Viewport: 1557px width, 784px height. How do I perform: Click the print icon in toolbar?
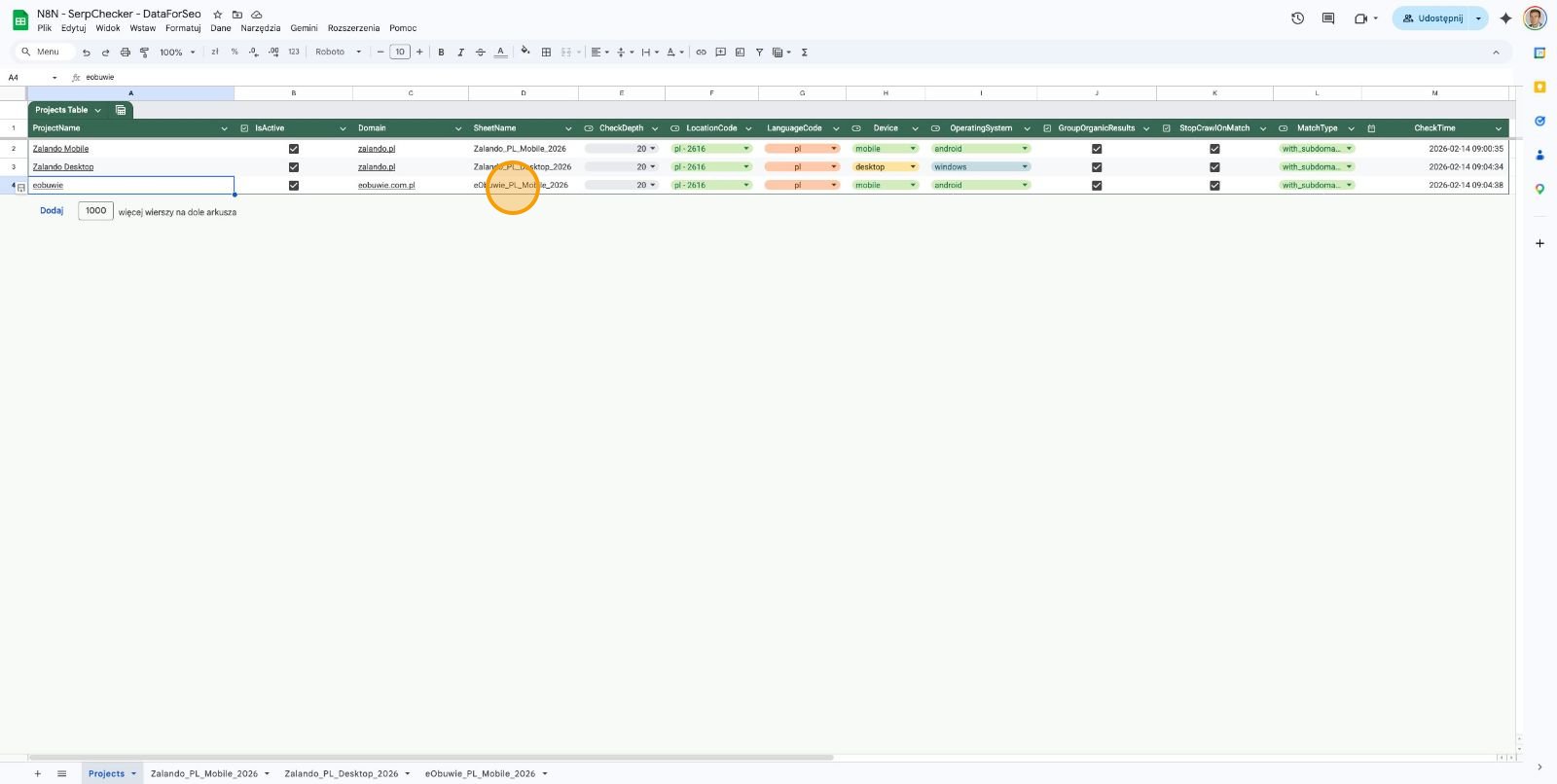click(125, 53)
